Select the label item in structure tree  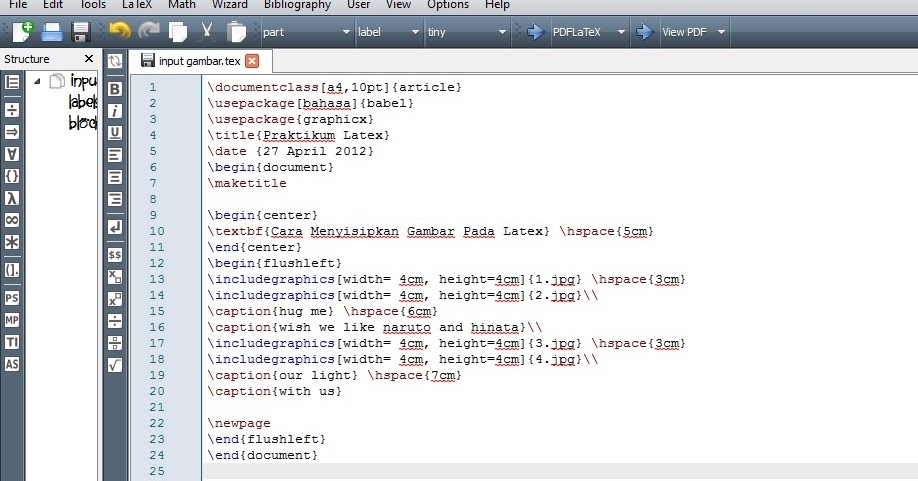click(83, 102)
